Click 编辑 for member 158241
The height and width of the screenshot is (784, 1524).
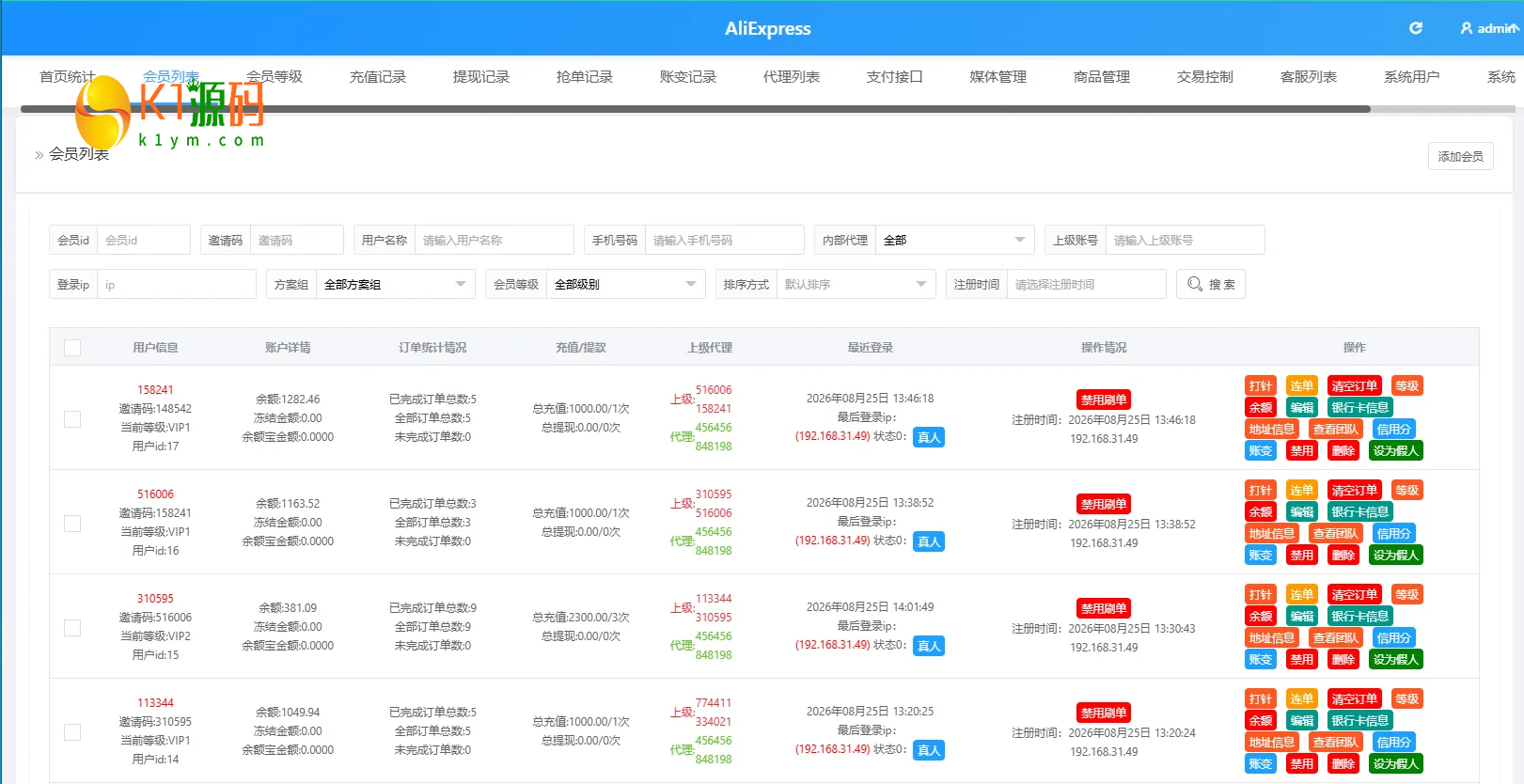point(1302,408)
